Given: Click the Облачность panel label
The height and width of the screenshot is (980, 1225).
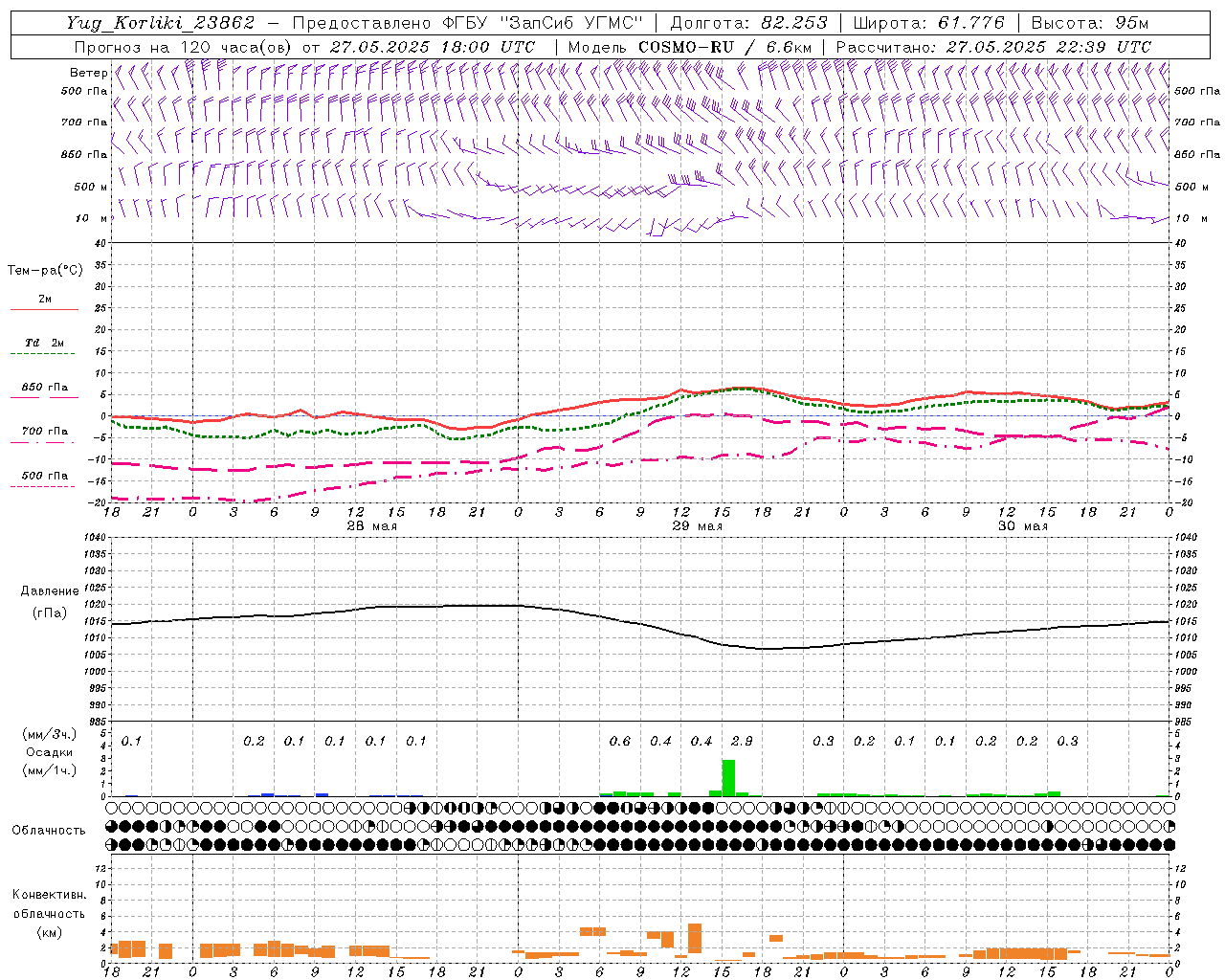Looking at the screenshot, I should (49, 831).
